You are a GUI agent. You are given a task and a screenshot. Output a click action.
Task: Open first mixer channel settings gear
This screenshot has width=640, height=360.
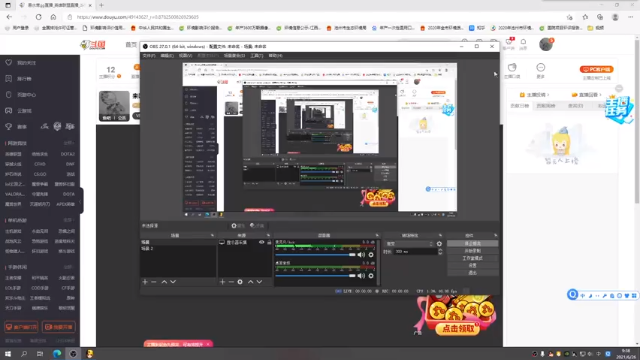pyautogui.click(x=371, y=255)
